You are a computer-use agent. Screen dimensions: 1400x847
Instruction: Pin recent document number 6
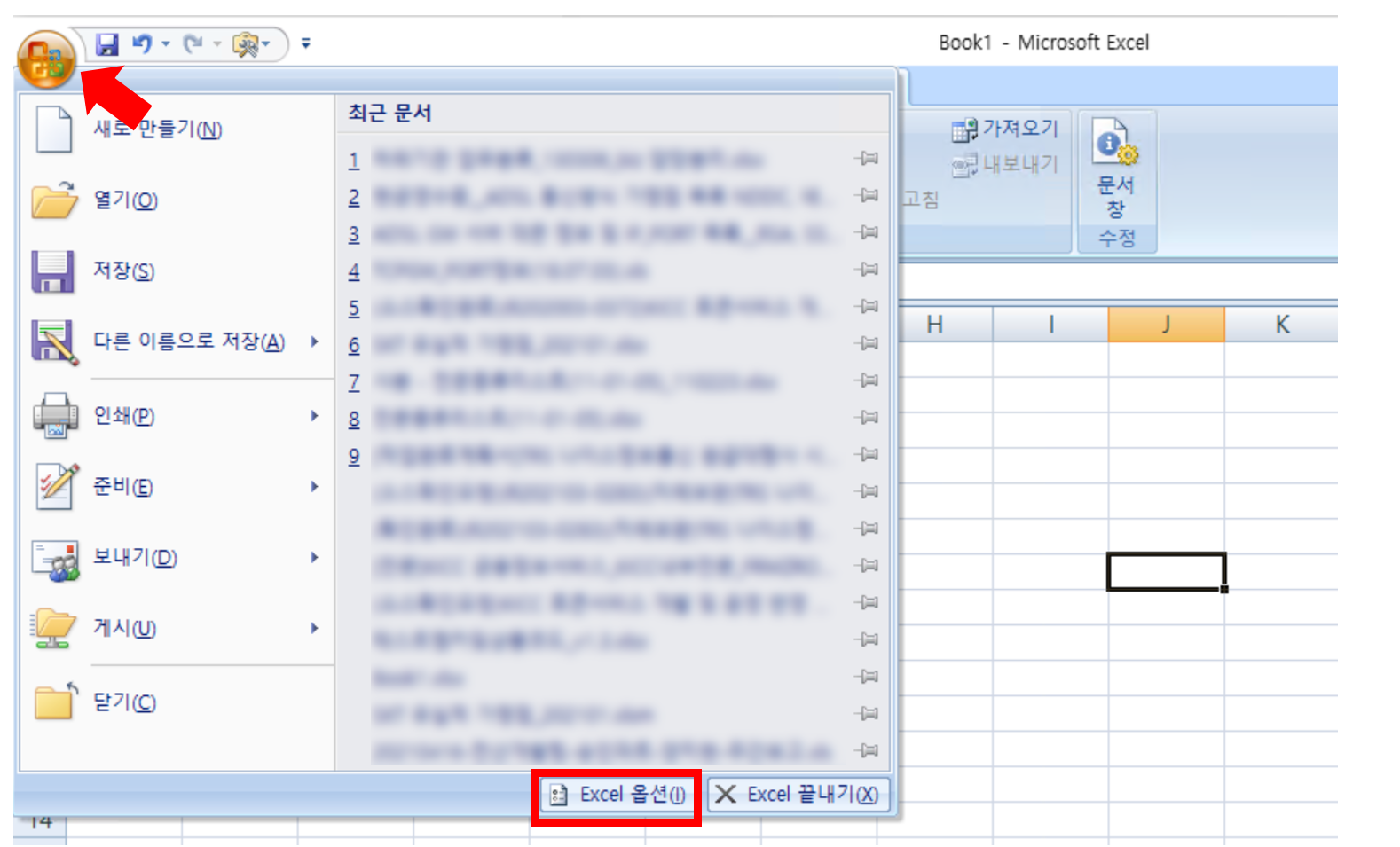[867, 343]
